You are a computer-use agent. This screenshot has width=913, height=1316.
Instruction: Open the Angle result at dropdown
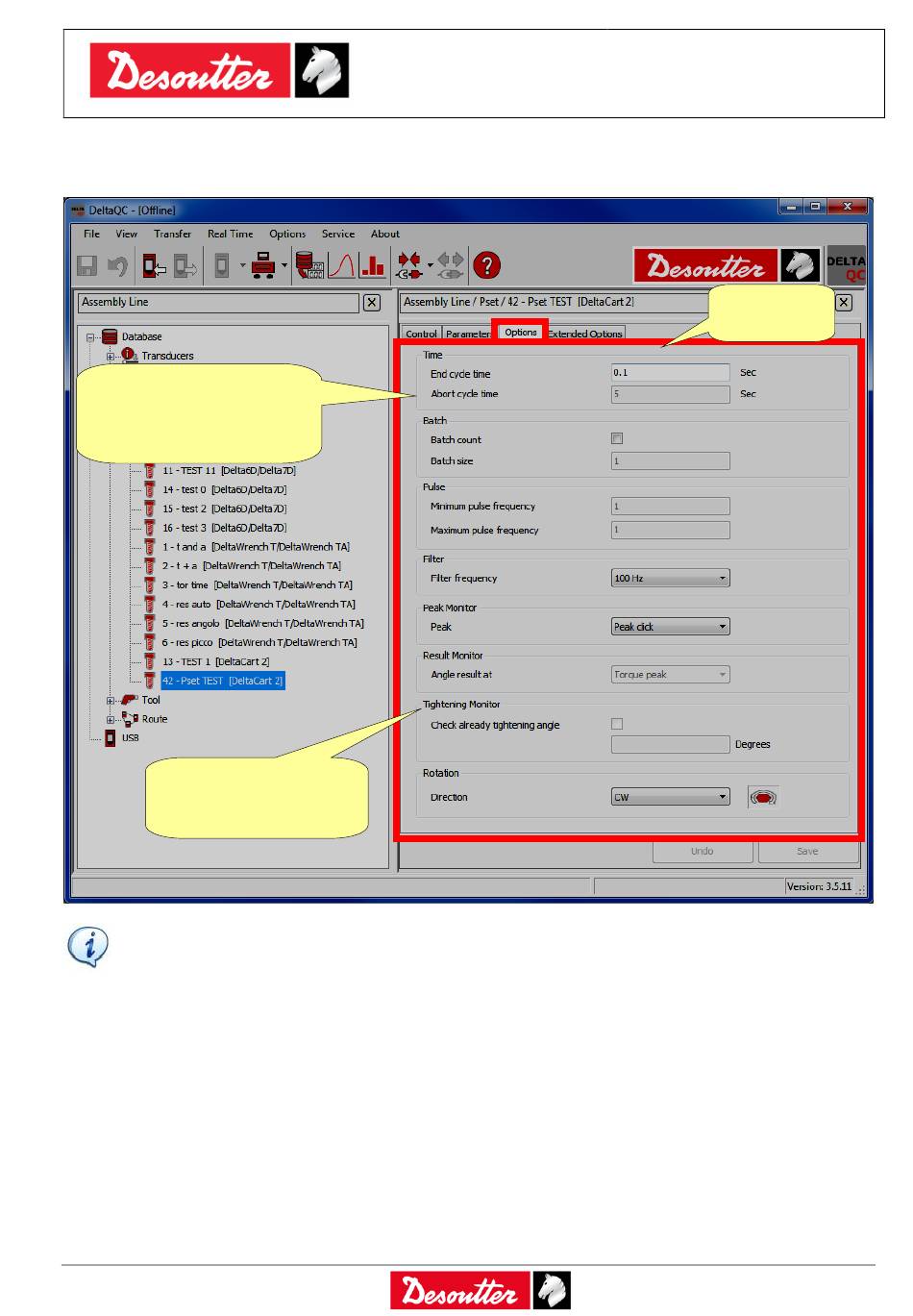coord(671,675)
